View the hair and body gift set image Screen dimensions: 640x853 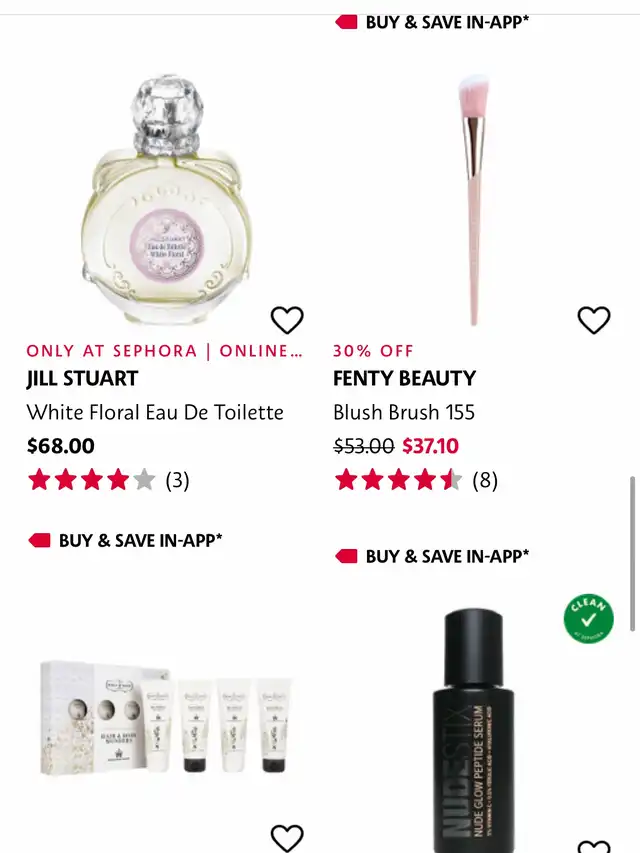tap(168, 717)
